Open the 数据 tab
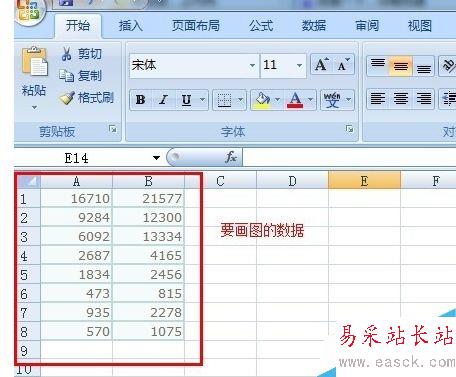This screenshot has height=377, width=456. (x=314, y=26)
